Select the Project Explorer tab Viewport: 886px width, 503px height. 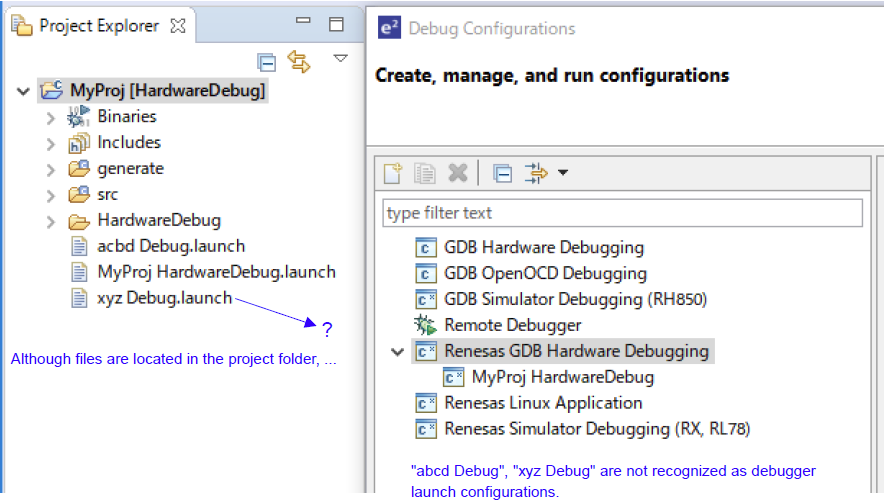tap(98, 26)
